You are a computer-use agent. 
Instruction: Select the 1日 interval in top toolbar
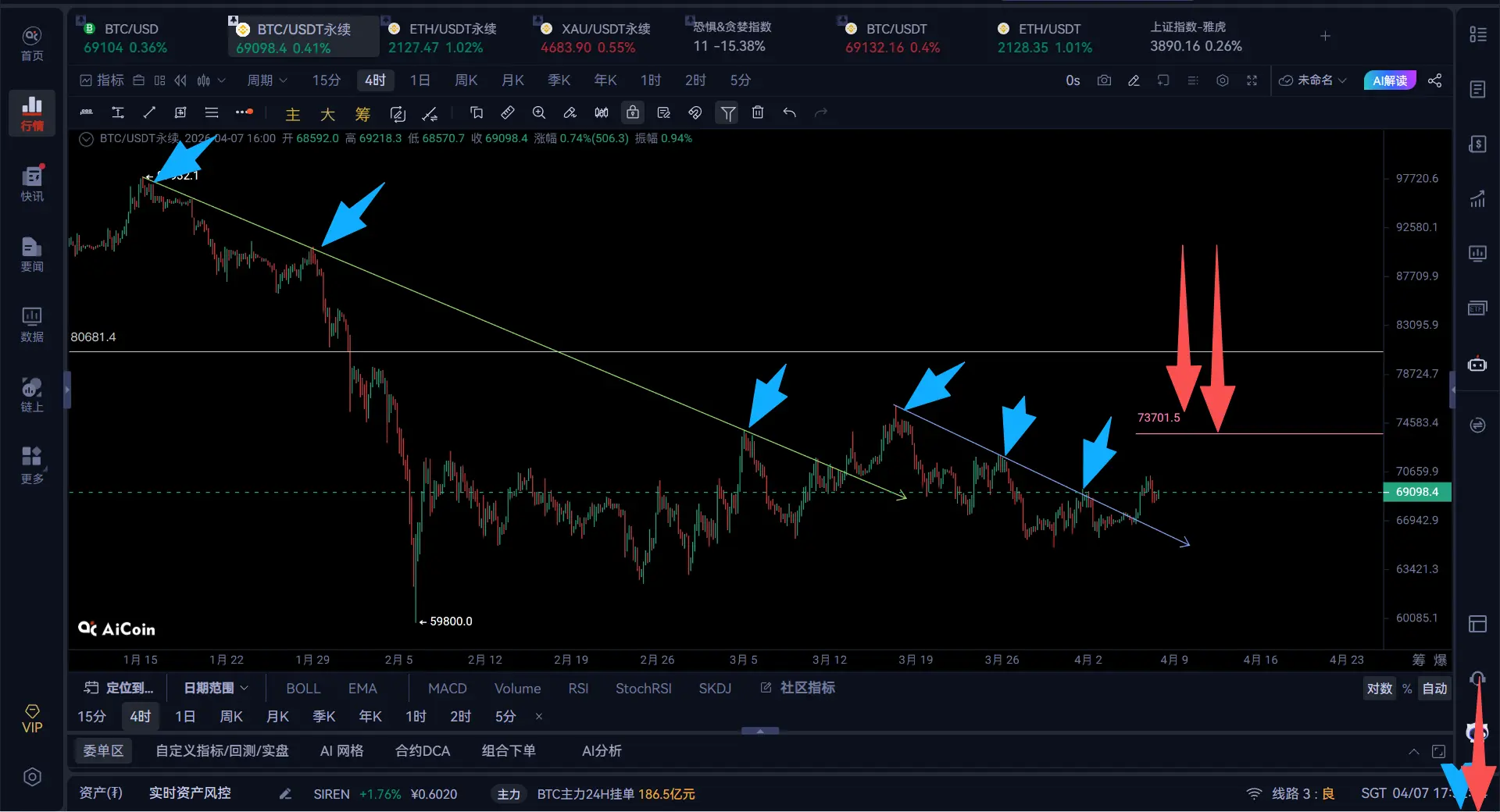point(420,80)
